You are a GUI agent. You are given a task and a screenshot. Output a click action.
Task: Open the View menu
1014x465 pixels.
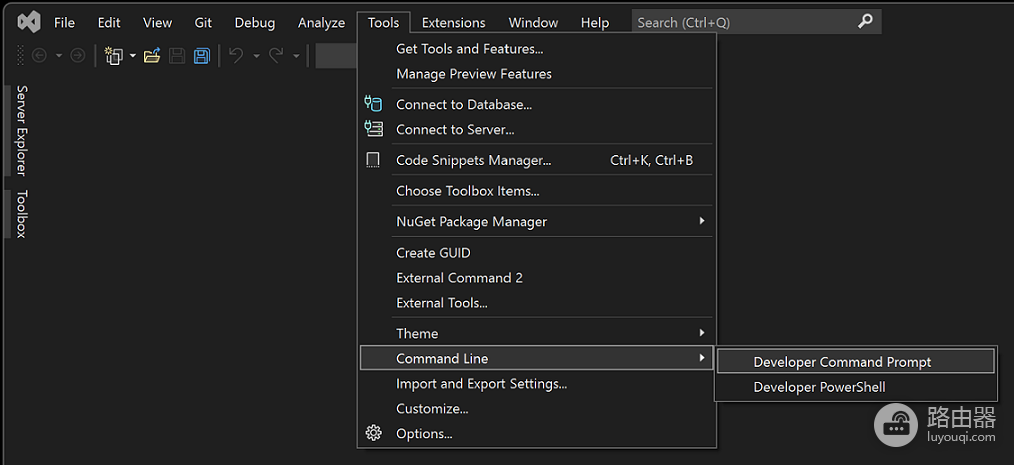[157, 23]
